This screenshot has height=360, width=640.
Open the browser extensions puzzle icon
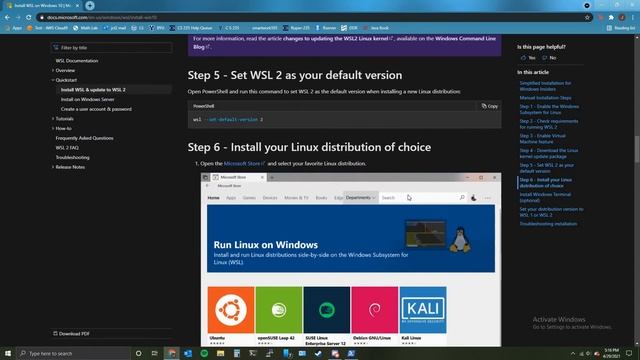611,18
